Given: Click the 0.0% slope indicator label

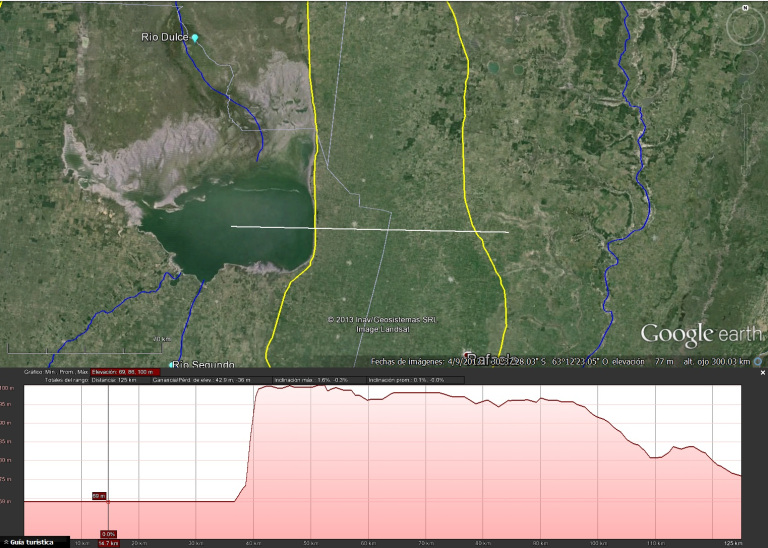Looking at the screenshot, I should coord(108,533).
